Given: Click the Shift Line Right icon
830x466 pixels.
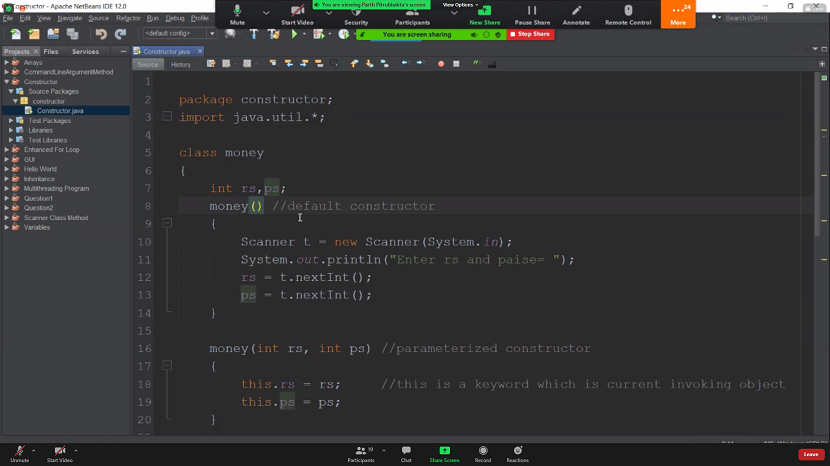Looking at the screenshot, I should pyautogui.click(x=420, y=64).
